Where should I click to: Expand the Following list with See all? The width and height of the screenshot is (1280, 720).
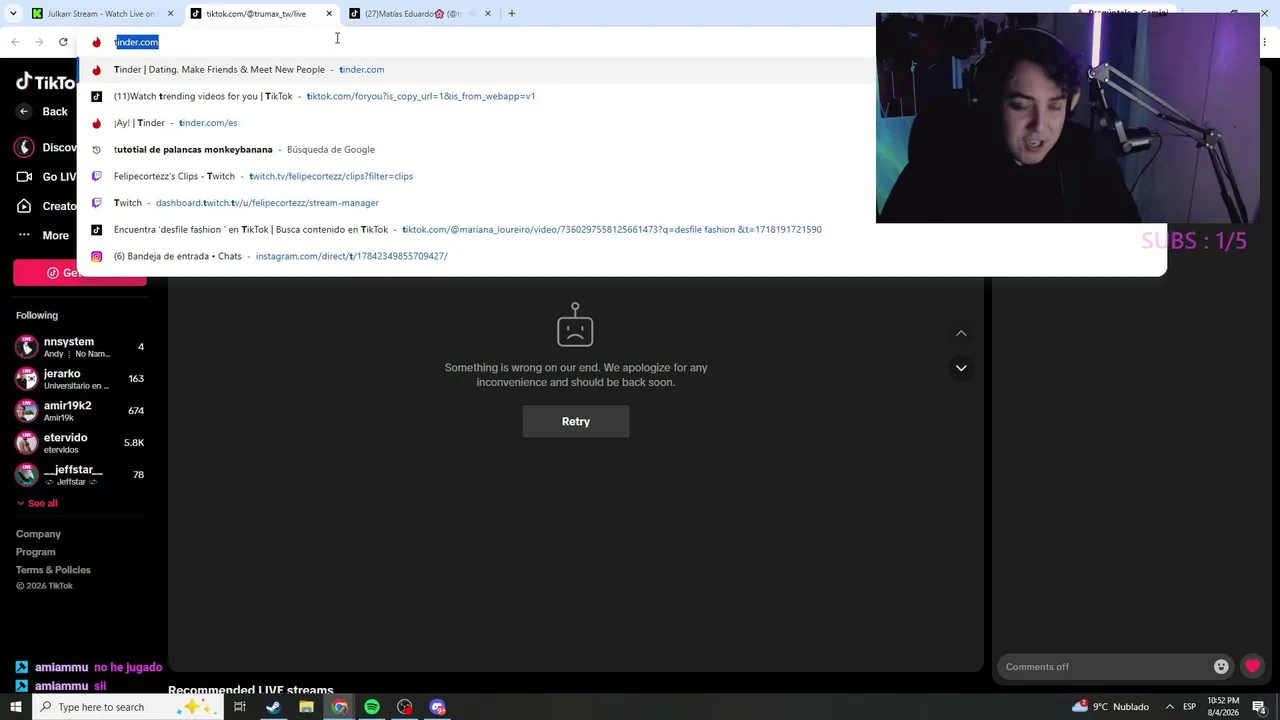(x=37, y=503)
